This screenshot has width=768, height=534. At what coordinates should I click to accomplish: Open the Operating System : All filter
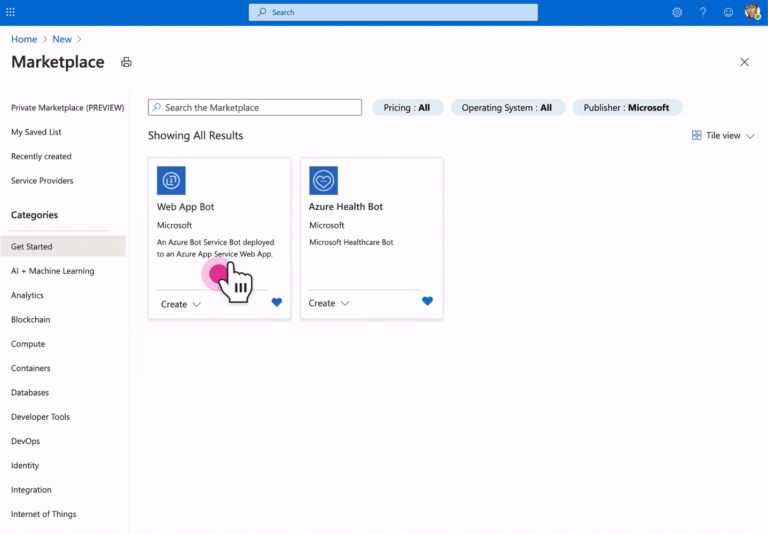coord(507,107)
